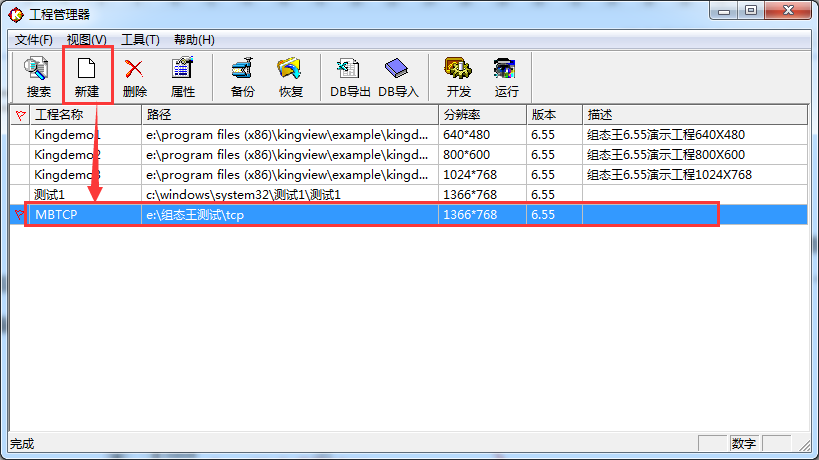Launch 开发 (Develop) environment icon
Viewport: 819px width, 460px height.
[x=458, y=77]
